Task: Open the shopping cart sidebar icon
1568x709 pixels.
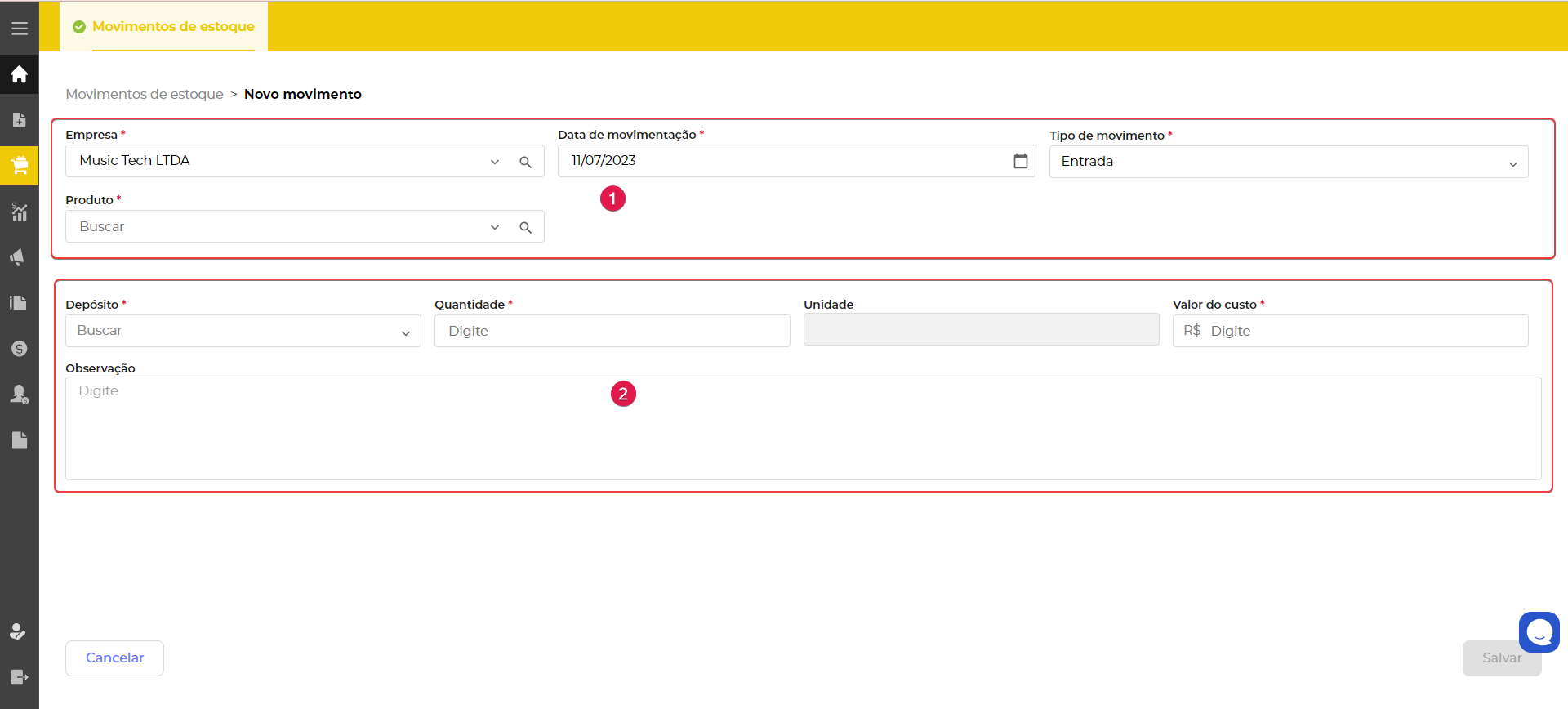Action: tap(20, 166)
